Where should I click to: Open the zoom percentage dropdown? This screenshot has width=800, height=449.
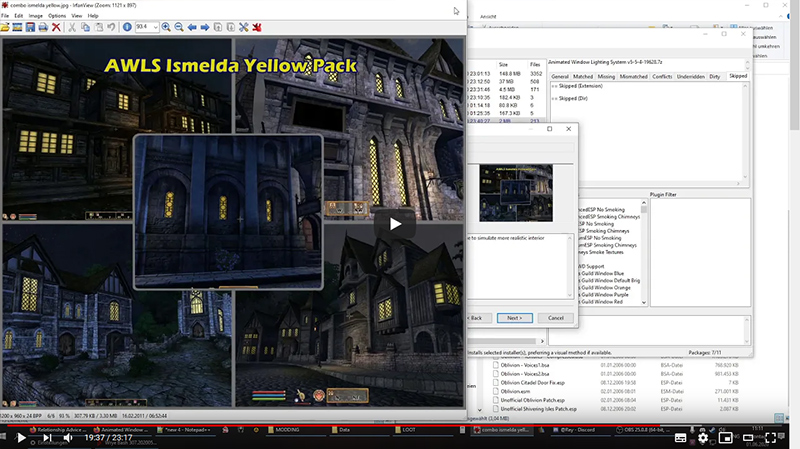[x=155, y=27]
